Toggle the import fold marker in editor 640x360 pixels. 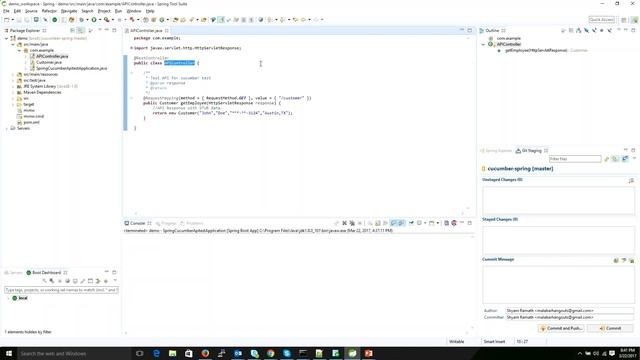coord(131,48)
